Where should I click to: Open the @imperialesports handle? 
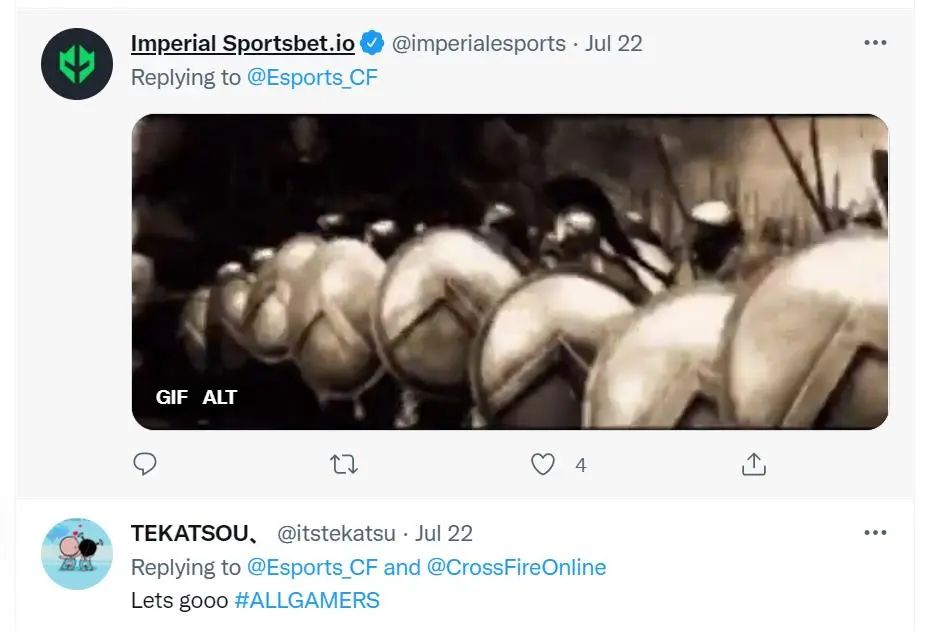(478, 43)
